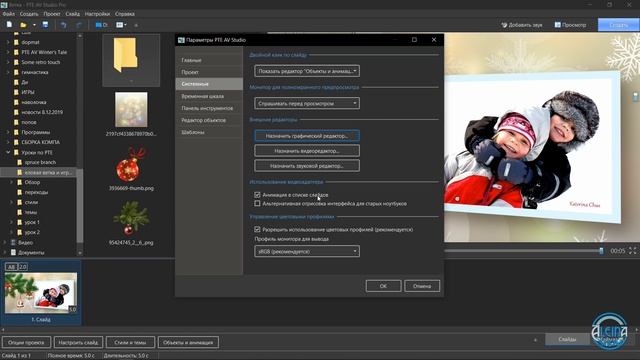Expand the Обзор subfolder
The width and height of the screenshot is (640, 360).
[11, 182]
